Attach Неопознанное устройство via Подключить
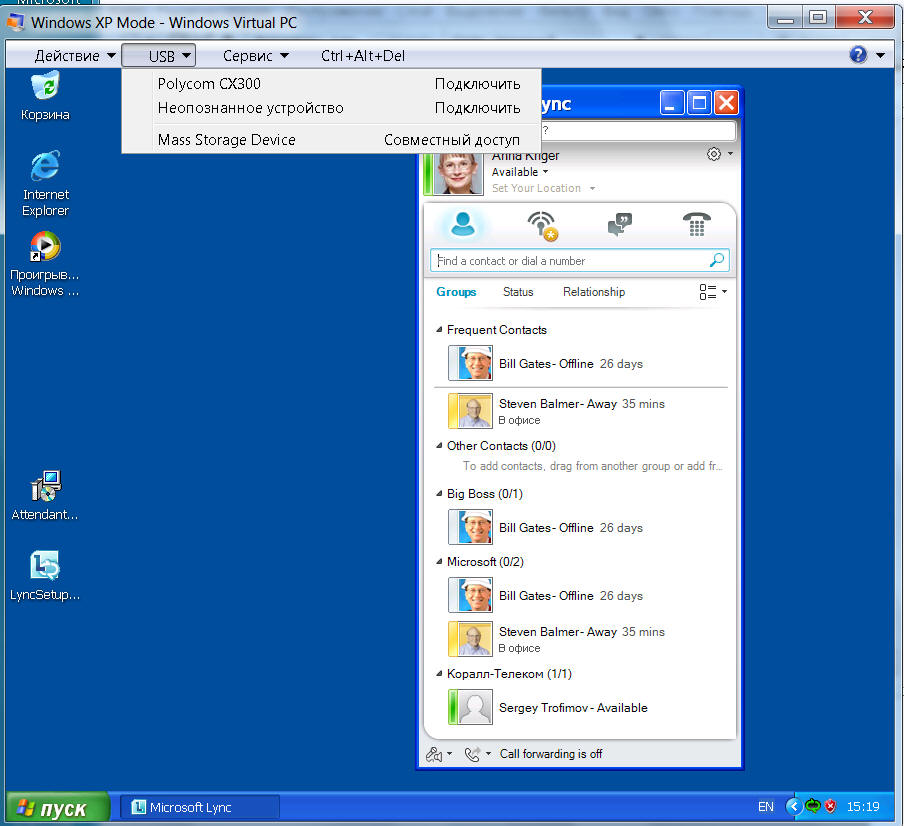 pos(477,108)
